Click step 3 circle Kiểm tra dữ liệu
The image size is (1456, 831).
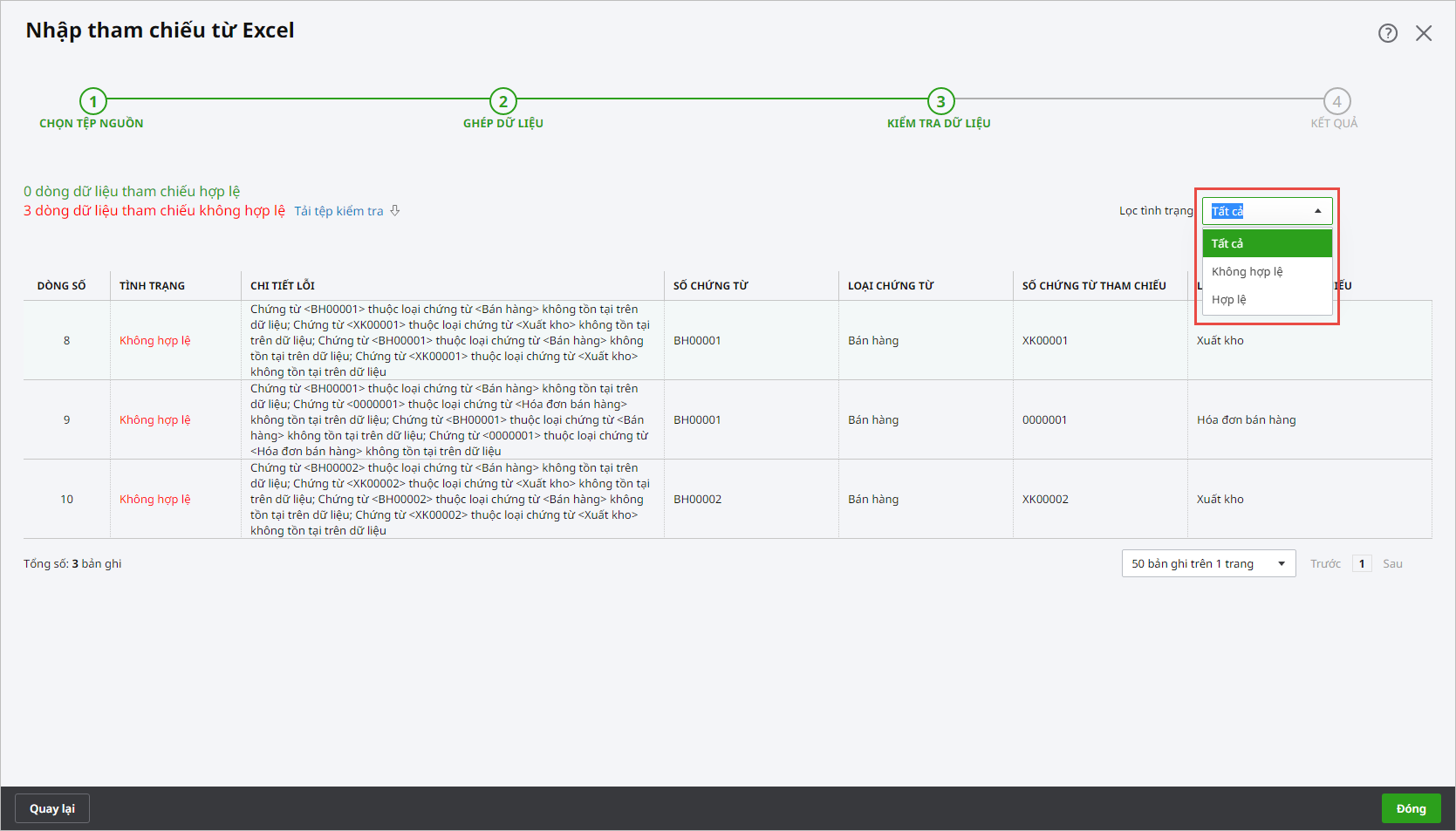[940, 101]
